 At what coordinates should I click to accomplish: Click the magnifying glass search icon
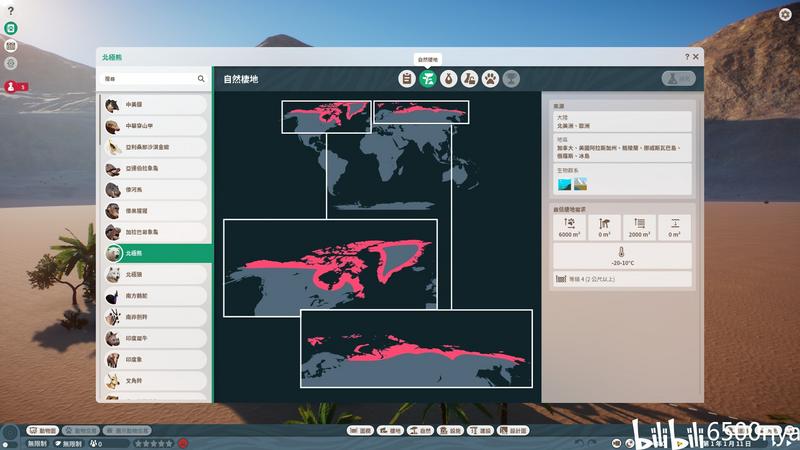click(x=201, y=79)
